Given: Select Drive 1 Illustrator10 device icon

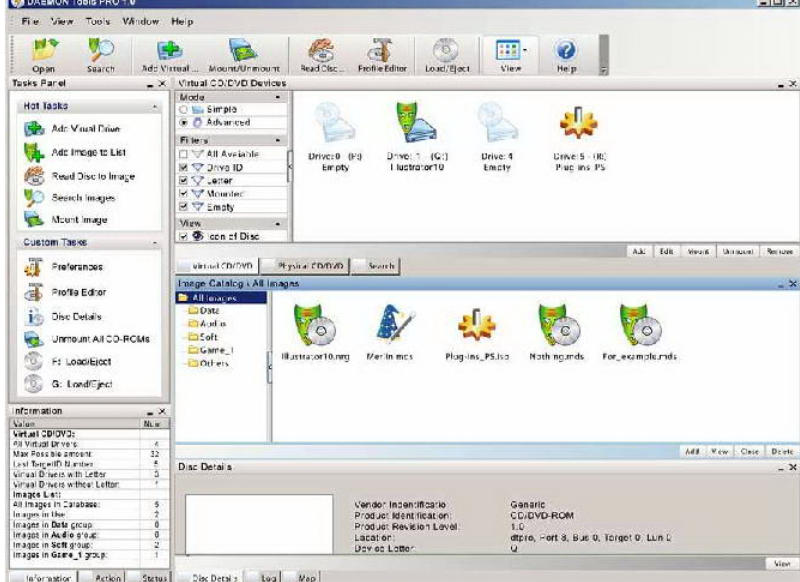Looking at the screenshot, I should tap(417, 137).
